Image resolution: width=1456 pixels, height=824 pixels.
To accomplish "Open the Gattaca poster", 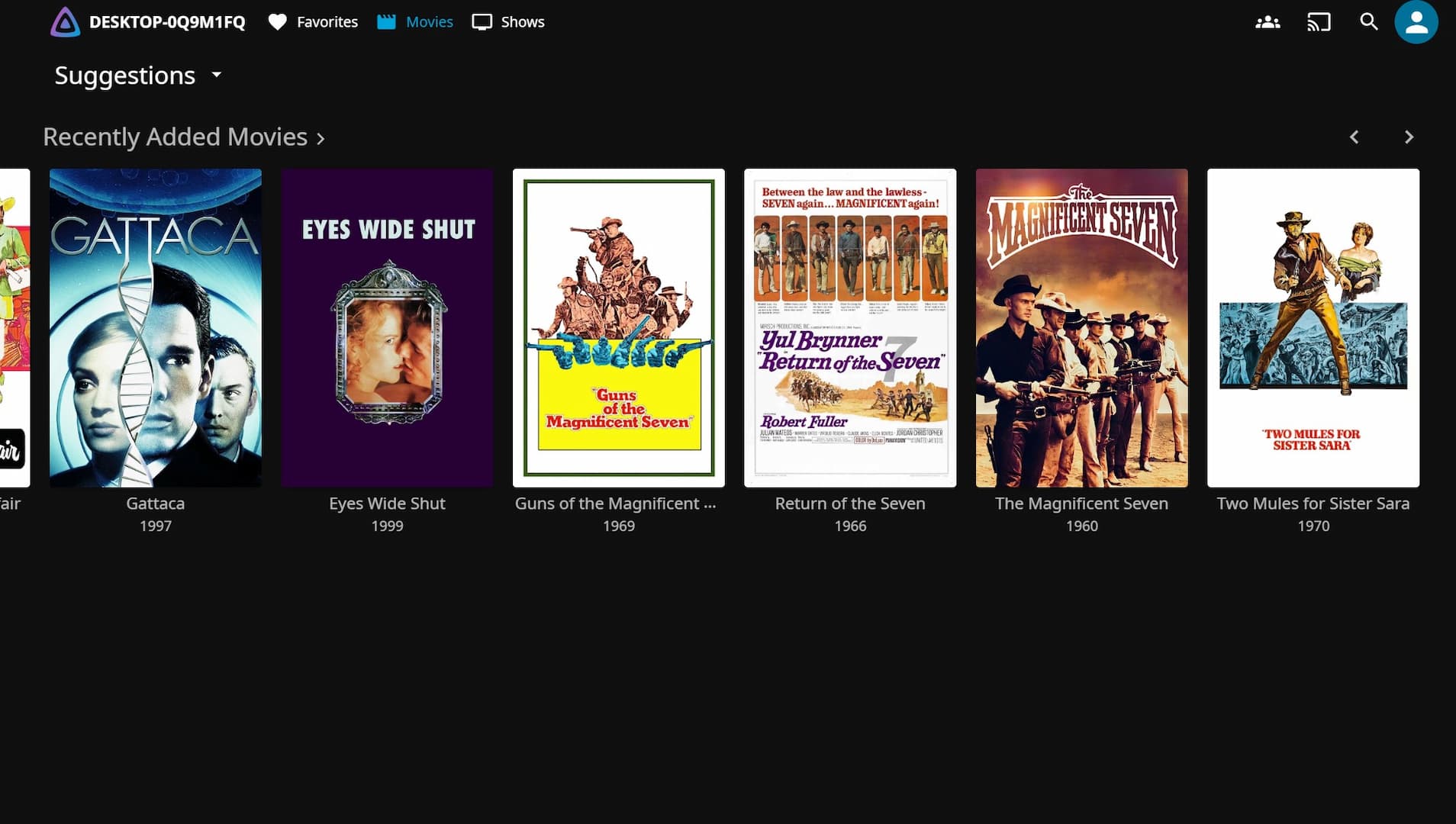I will pos(156,328).
